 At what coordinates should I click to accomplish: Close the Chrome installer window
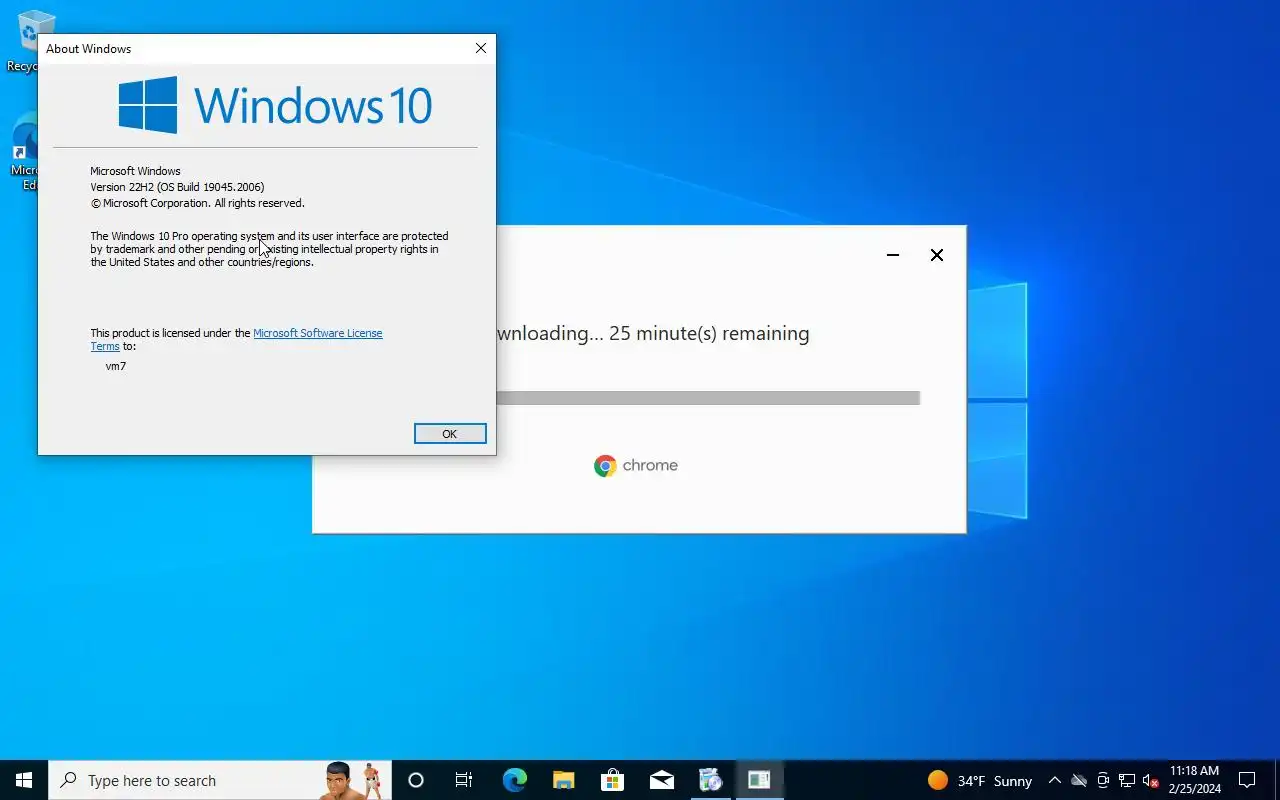(937, 255)
